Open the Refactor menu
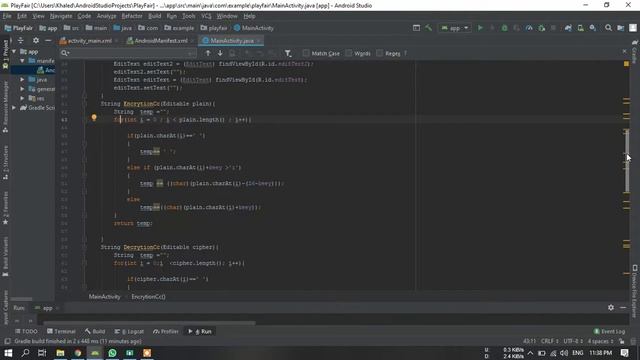 click(x=132, y=16)
